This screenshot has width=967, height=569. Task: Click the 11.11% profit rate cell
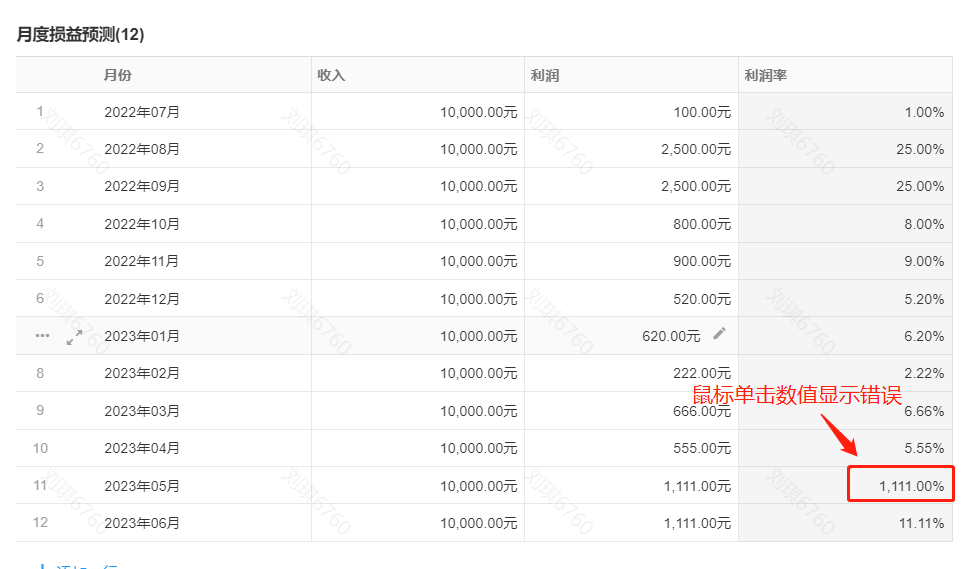point(921,523)
